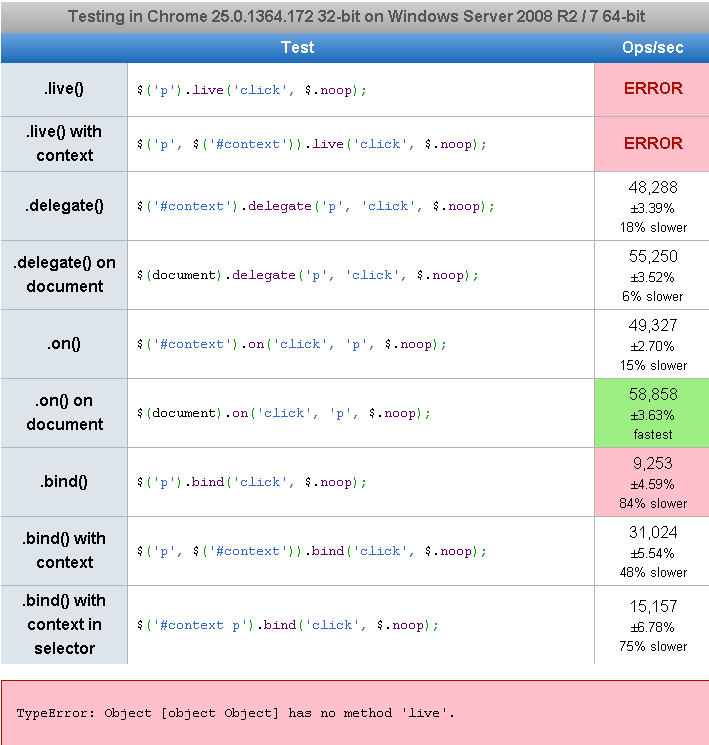Screen dimensions: 709x745
Task: Click the green 58,858 fastest result cell
Action: click(x=652, y=413)
